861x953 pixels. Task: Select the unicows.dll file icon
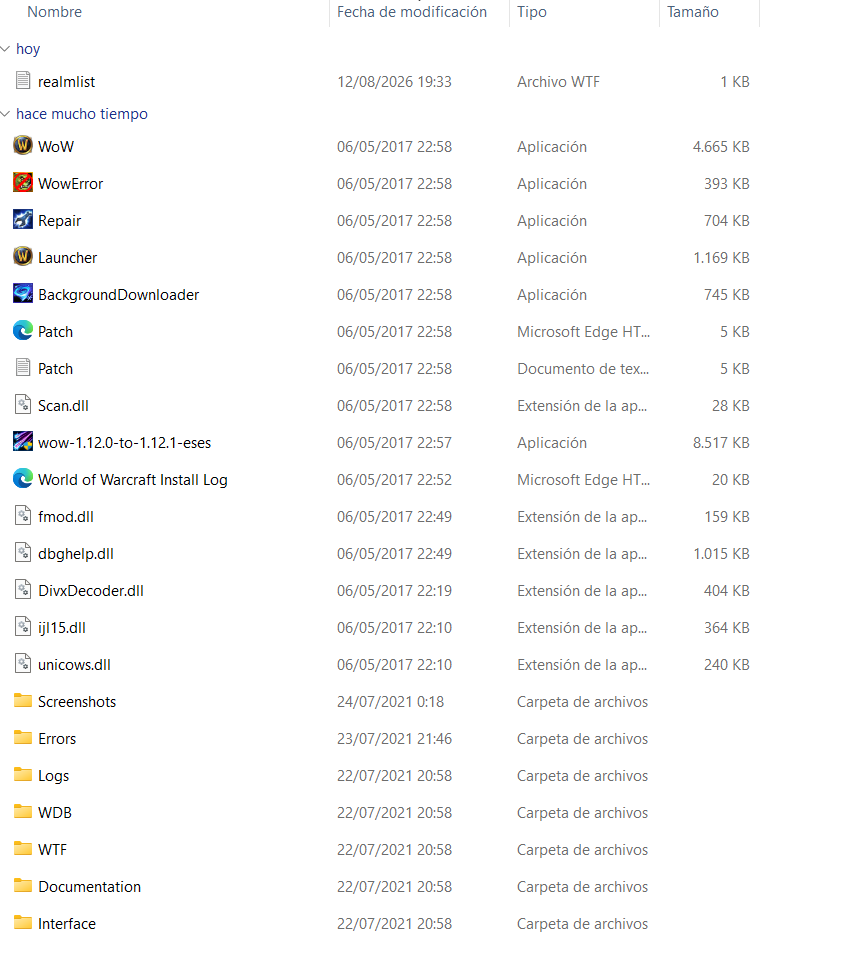coord(22,664)
